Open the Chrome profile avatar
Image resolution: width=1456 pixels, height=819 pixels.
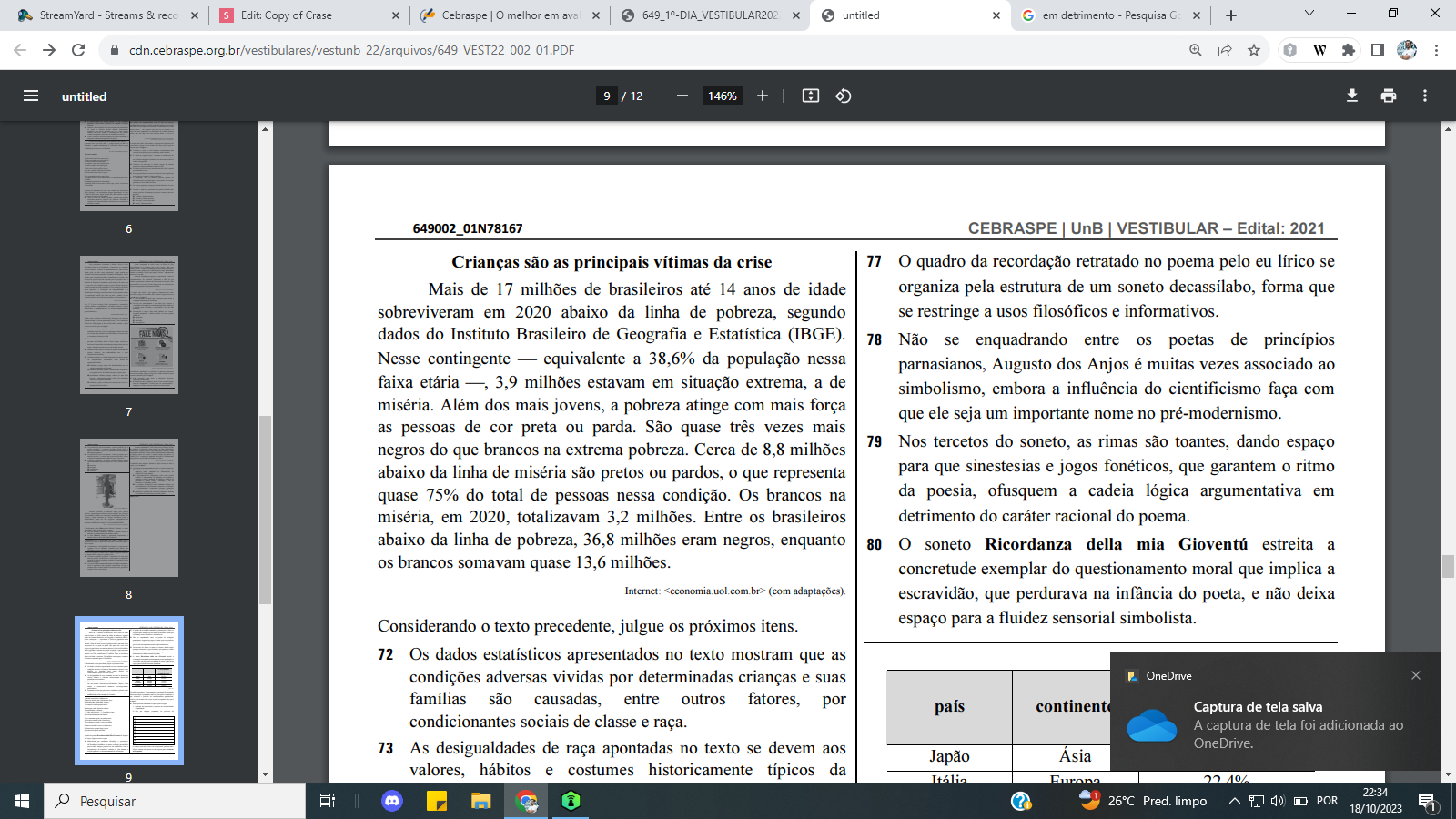pos(1407,50)
